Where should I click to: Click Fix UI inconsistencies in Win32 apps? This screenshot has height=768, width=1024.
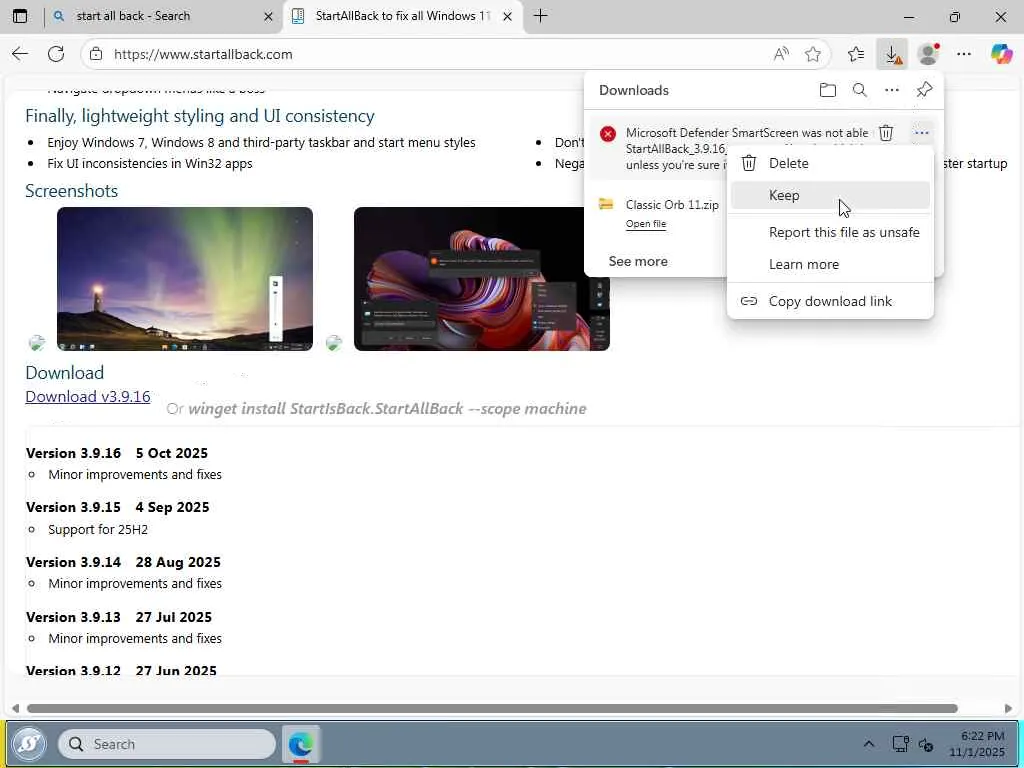tap(150, 163)
